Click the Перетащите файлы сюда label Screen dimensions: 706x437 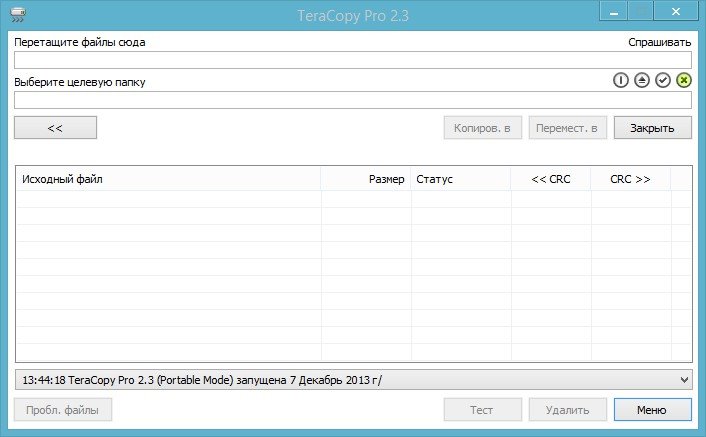tap(80, 42)
